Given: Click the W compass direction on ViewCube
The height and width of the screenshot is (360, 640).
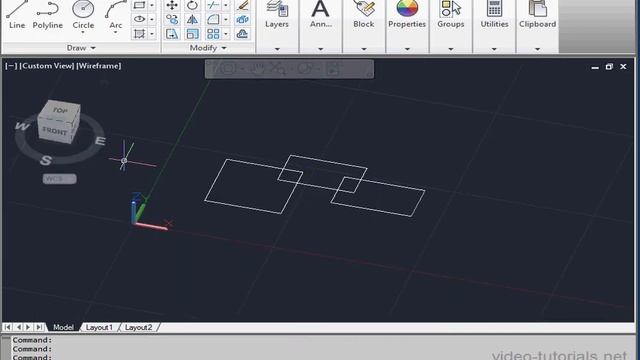Looking at the screenshot, I should tap(22, 126).
